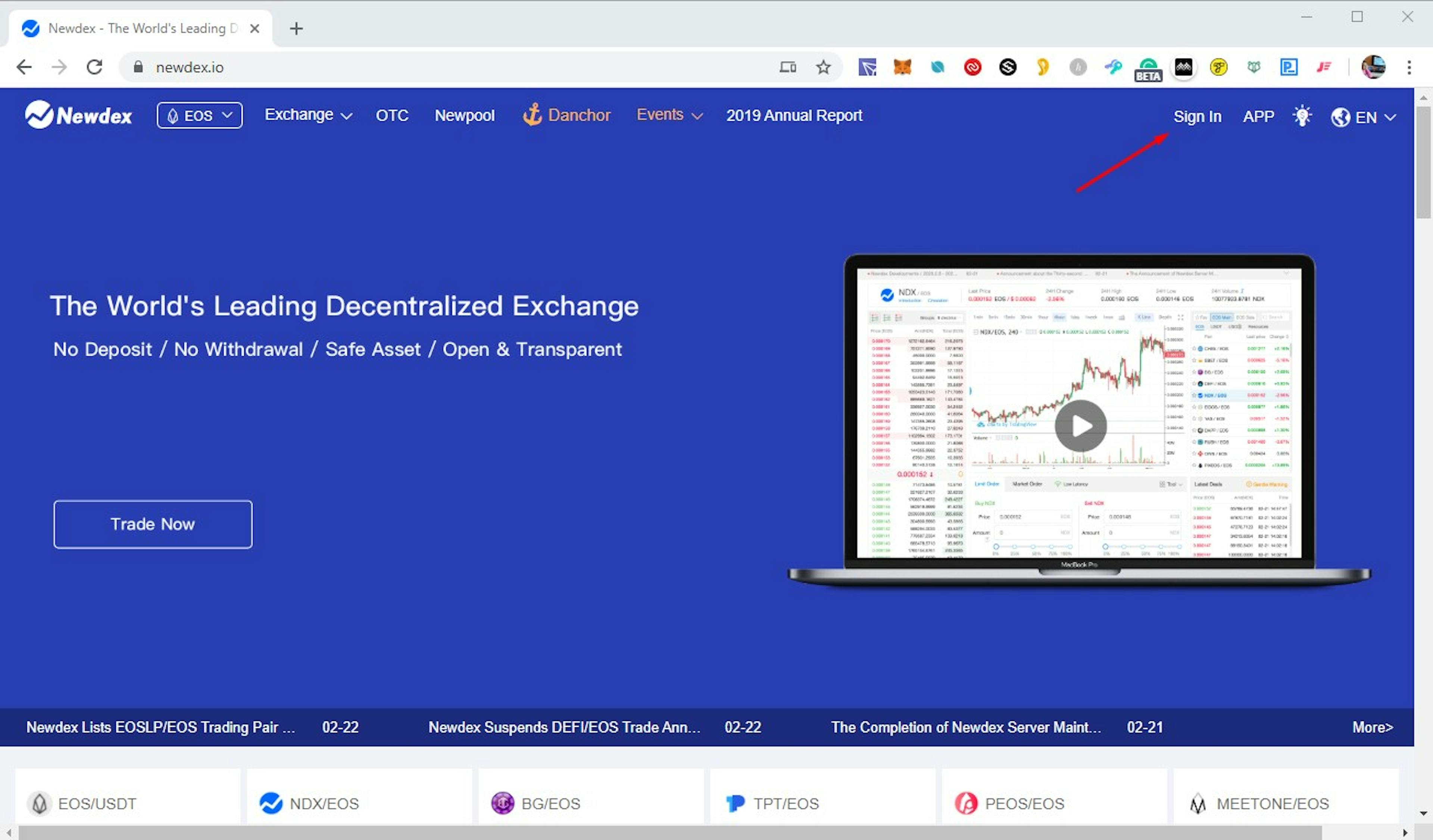Screen dimensions: 1433x840
Task: Toggle the light/dark theme bulb icon
Action: coord(1302,116)
